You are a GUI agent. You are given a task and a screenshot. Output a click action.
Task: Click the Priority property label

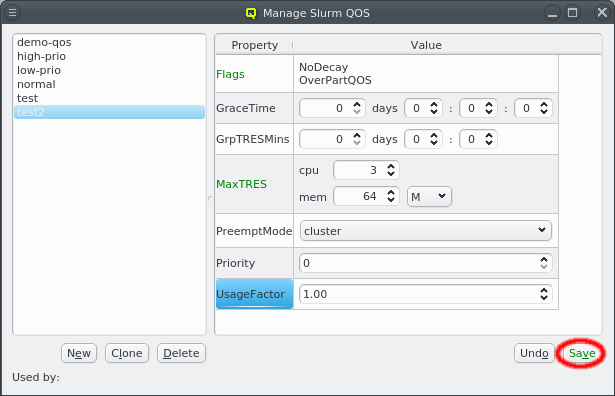pos(235,263)
